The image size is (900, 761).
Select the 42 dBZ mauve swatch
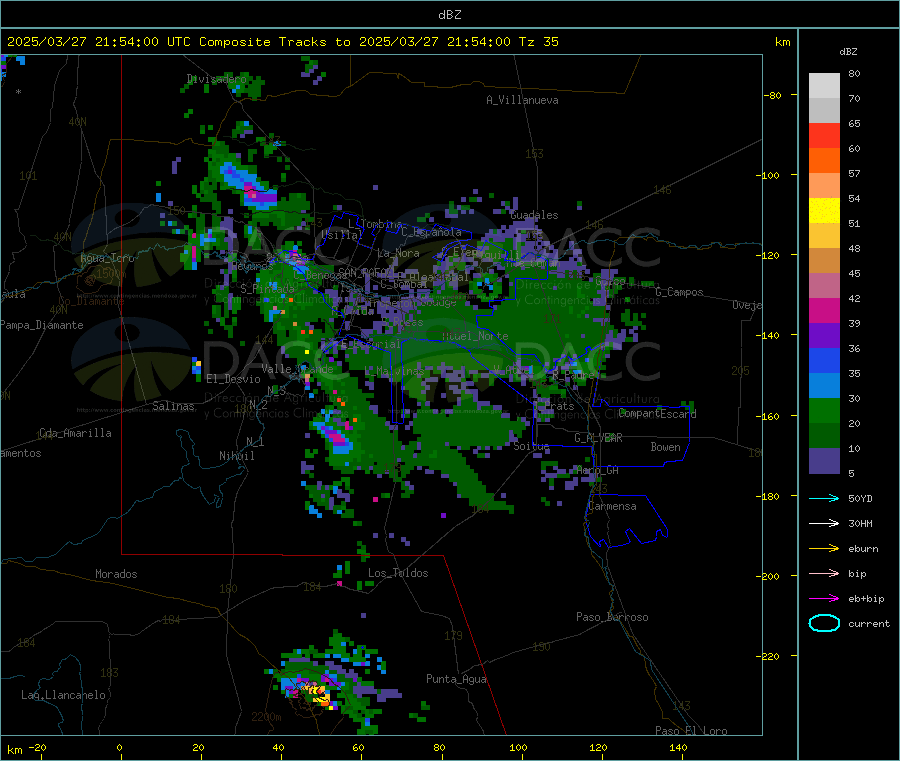824,286
